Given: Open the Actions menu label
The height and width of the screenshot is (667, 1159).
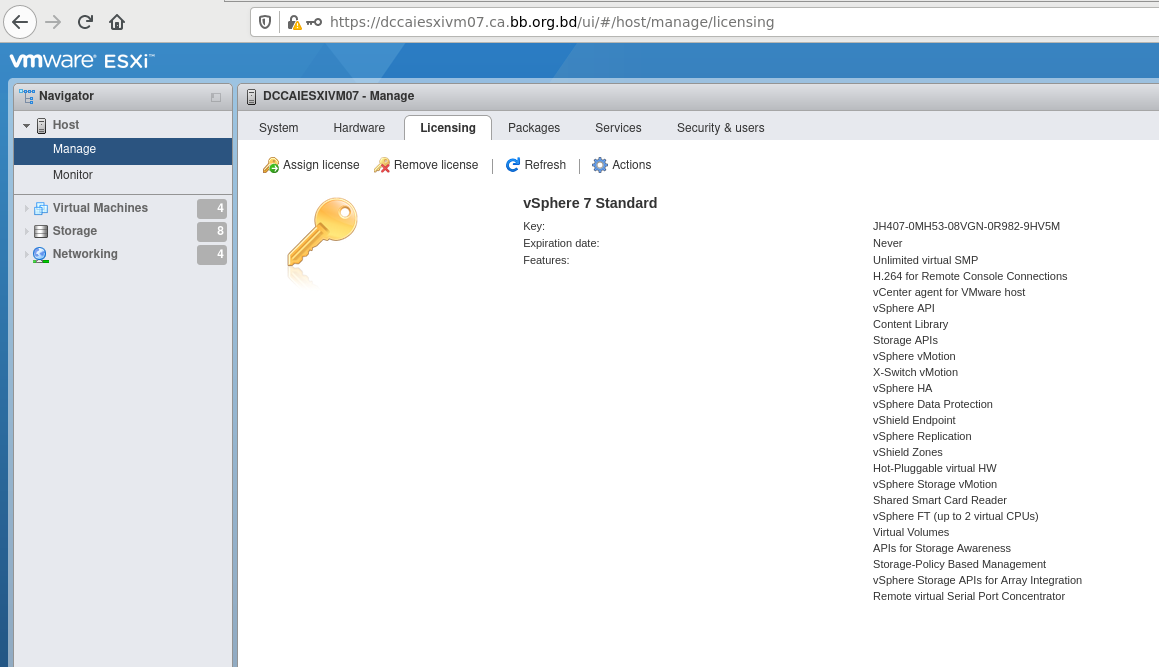Looking at the screenshot, I should coord(632,165).
